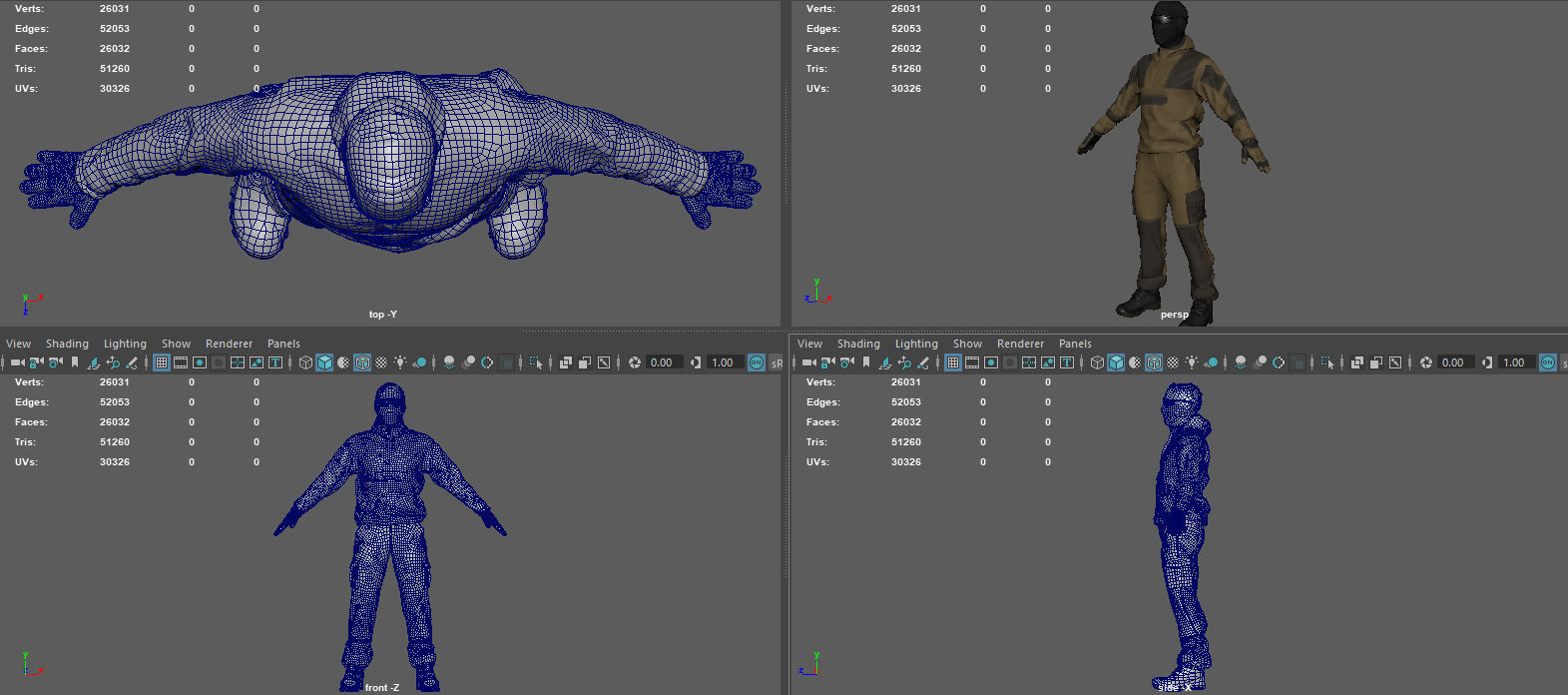Click Lock Camera icon in front panel toolbar
The image size is (1568, 695).
click(36, 362)
